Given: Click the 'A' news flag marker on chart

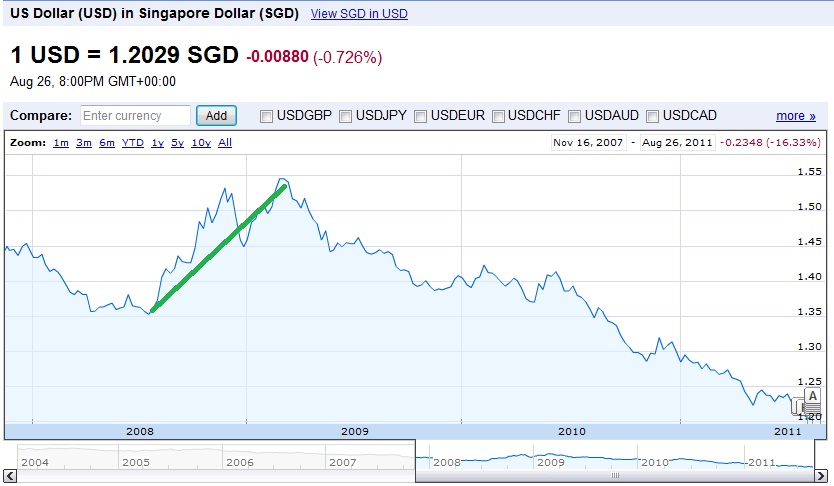Looking at the screenshot, I should click(x=812, y=396).
